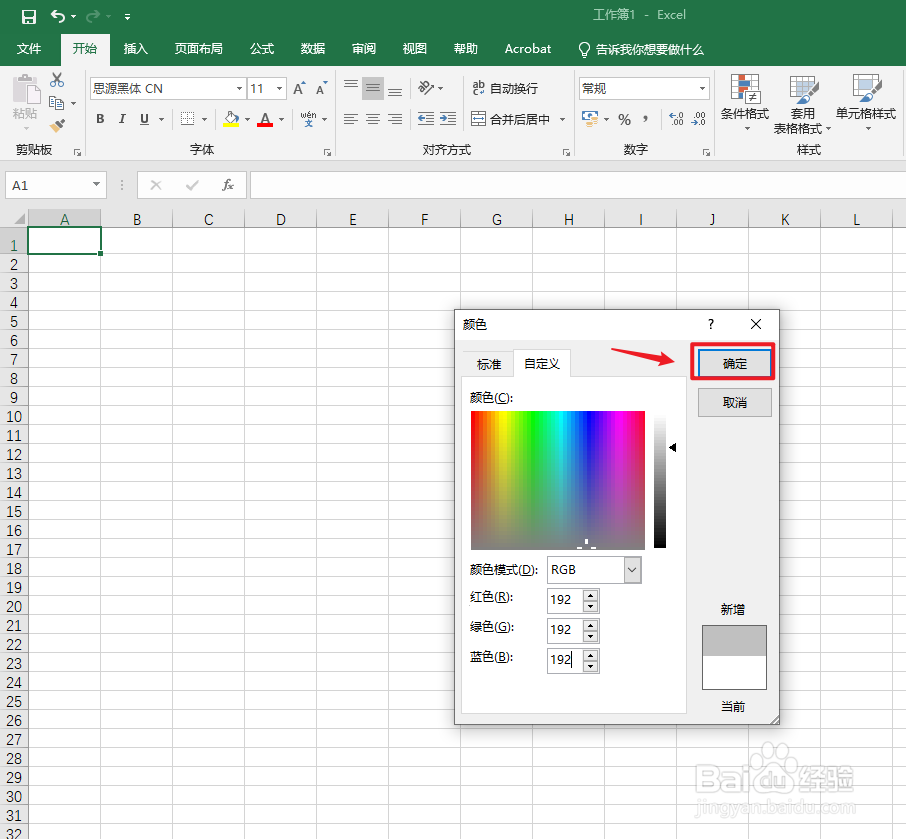Viewport: 906px width, 839px height.
Task: Open 套用表格格式 table styles
Action: click(803, 104)
